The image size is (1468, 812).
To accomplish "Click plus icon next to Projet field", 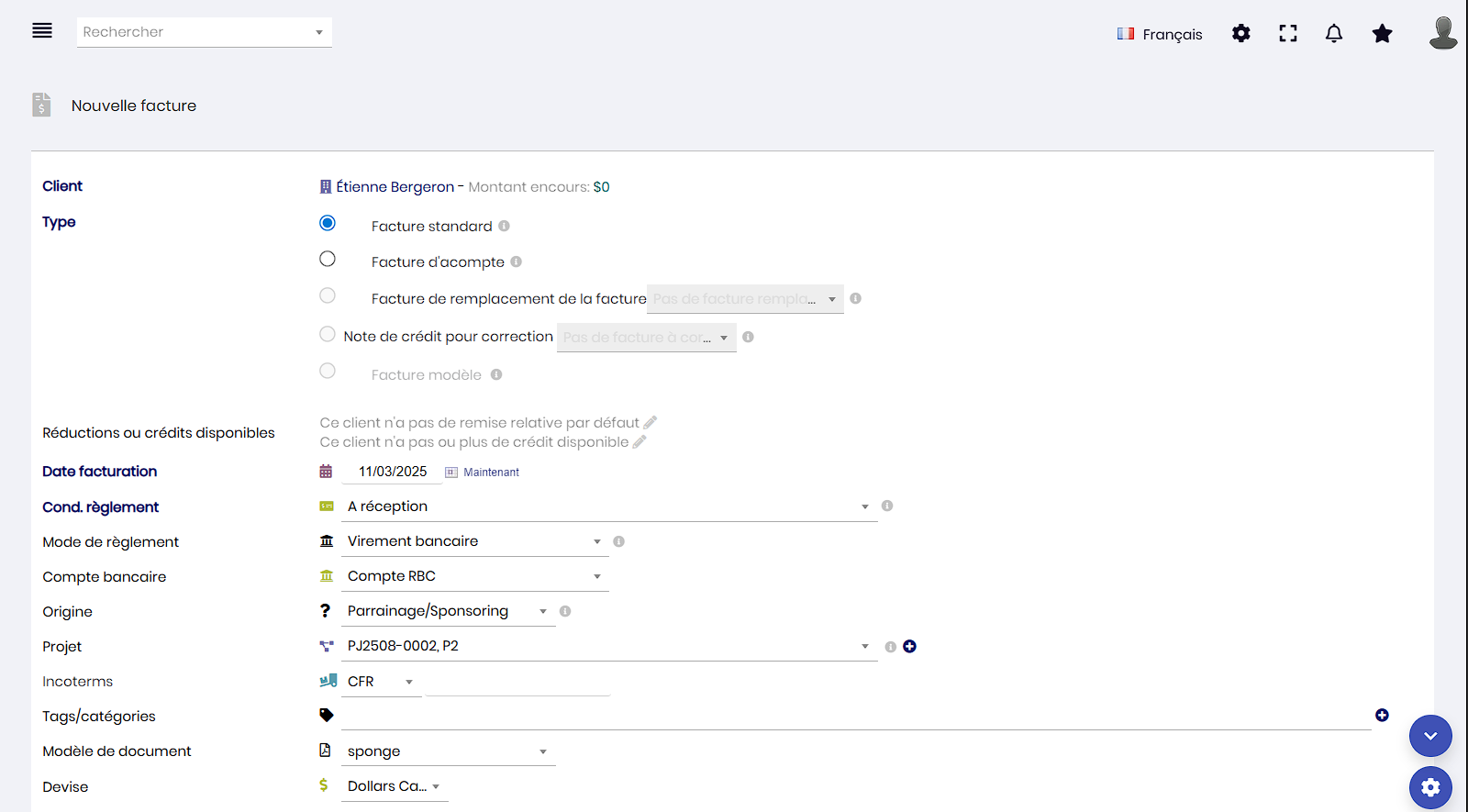I will point(909,647).
